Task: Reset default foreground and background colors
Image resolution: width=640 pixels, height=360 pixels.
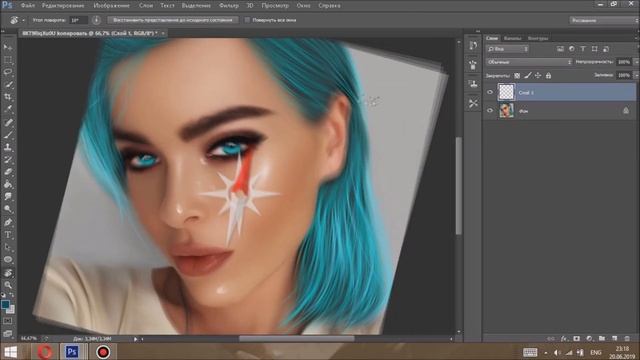Action: coord(3,295)
